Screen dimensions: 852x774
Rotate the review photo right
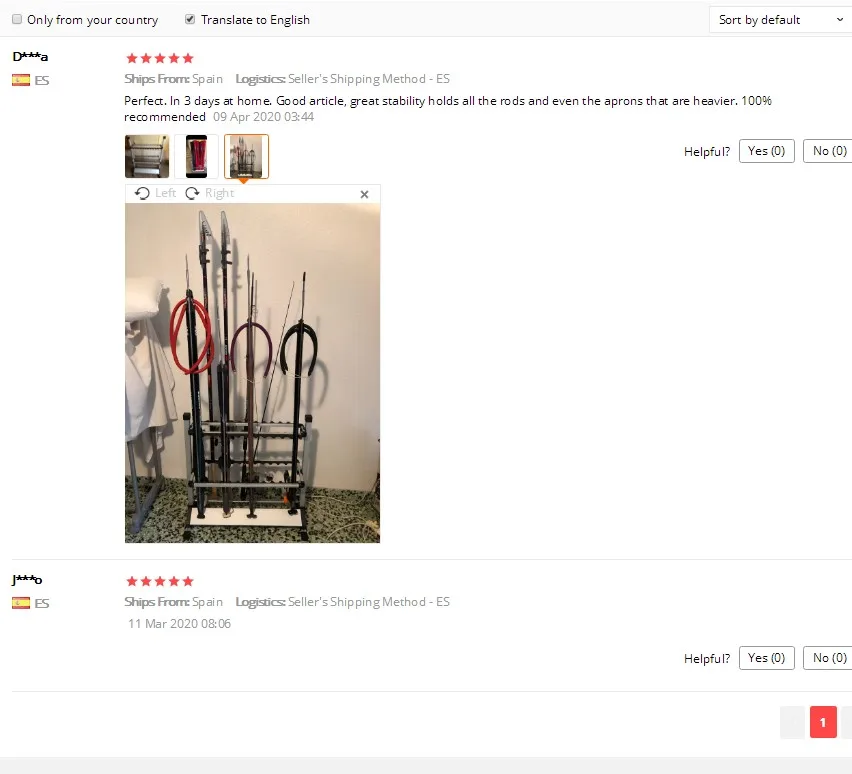tap(210, 194)
